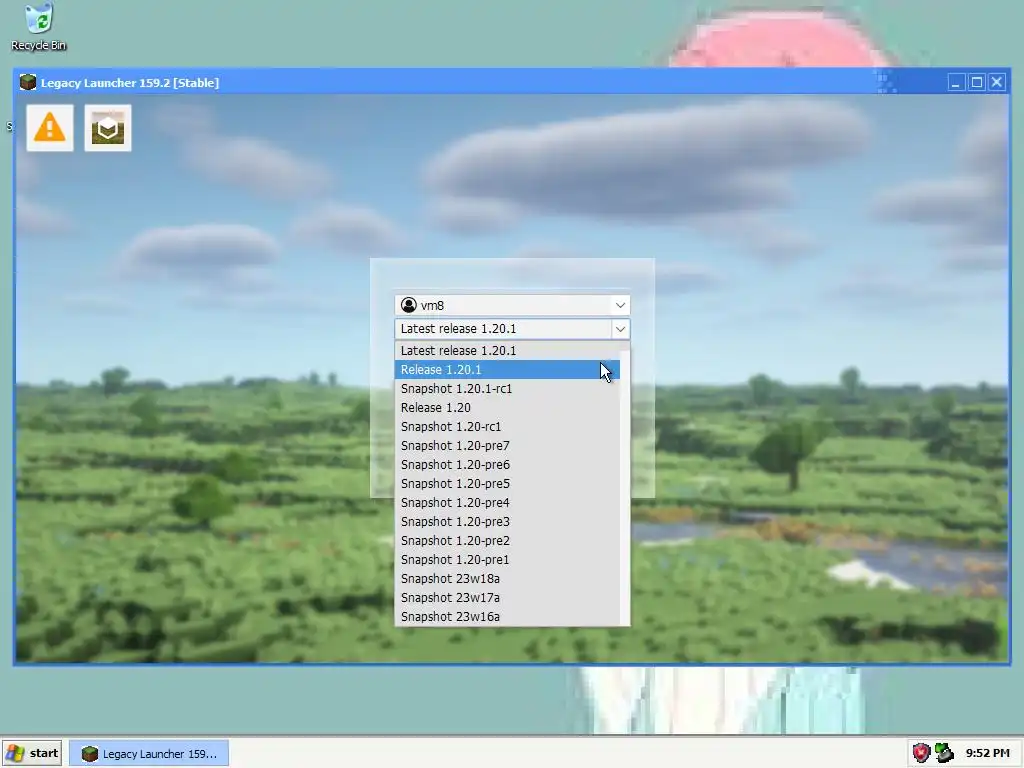Click the red shield tray icon
1024x768 pixels.
click(921, 753)
